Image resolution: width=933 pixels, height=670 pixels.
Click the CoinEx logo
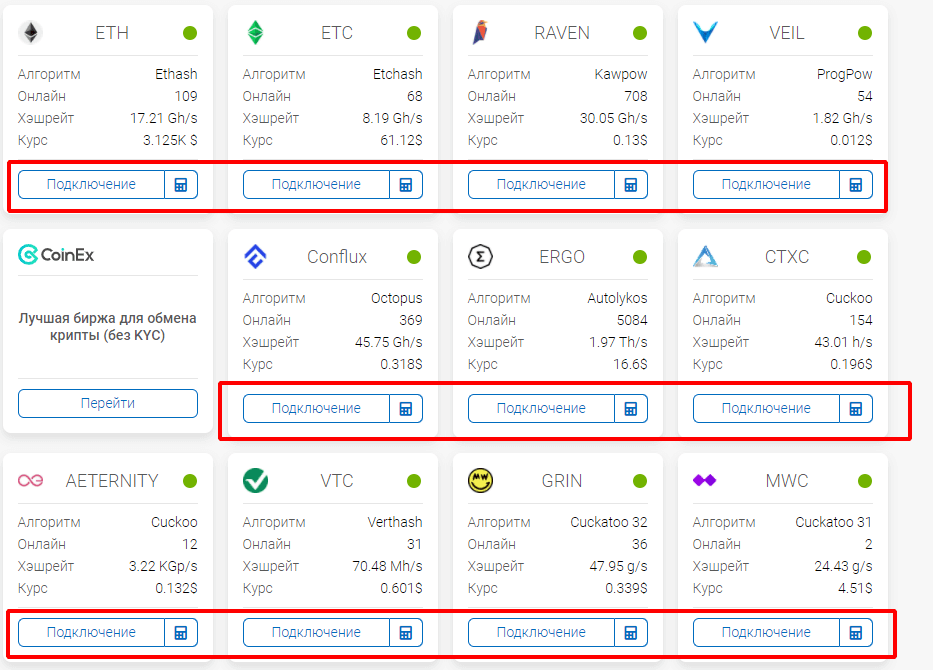click(x=56, y=255)
